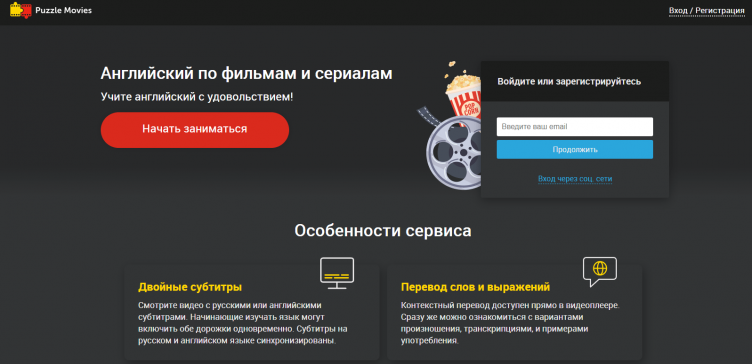Click the film reel and popcorn illustration
The image size is (752, 364).
[449, 126]
